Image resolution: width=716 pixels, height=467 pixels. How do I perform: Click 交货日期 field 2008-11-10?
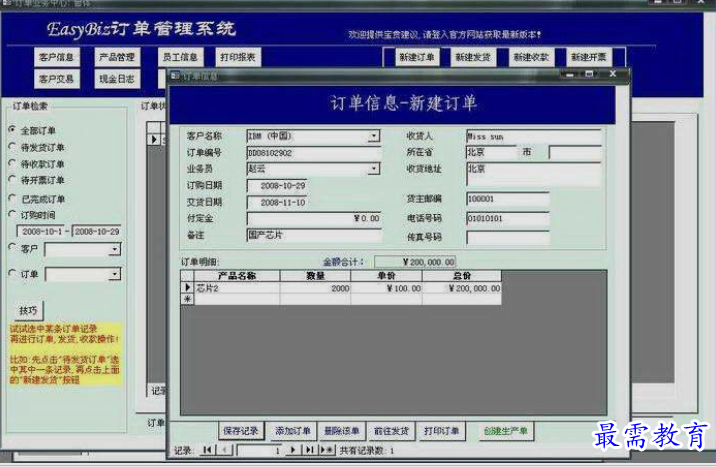pos(277,202)
